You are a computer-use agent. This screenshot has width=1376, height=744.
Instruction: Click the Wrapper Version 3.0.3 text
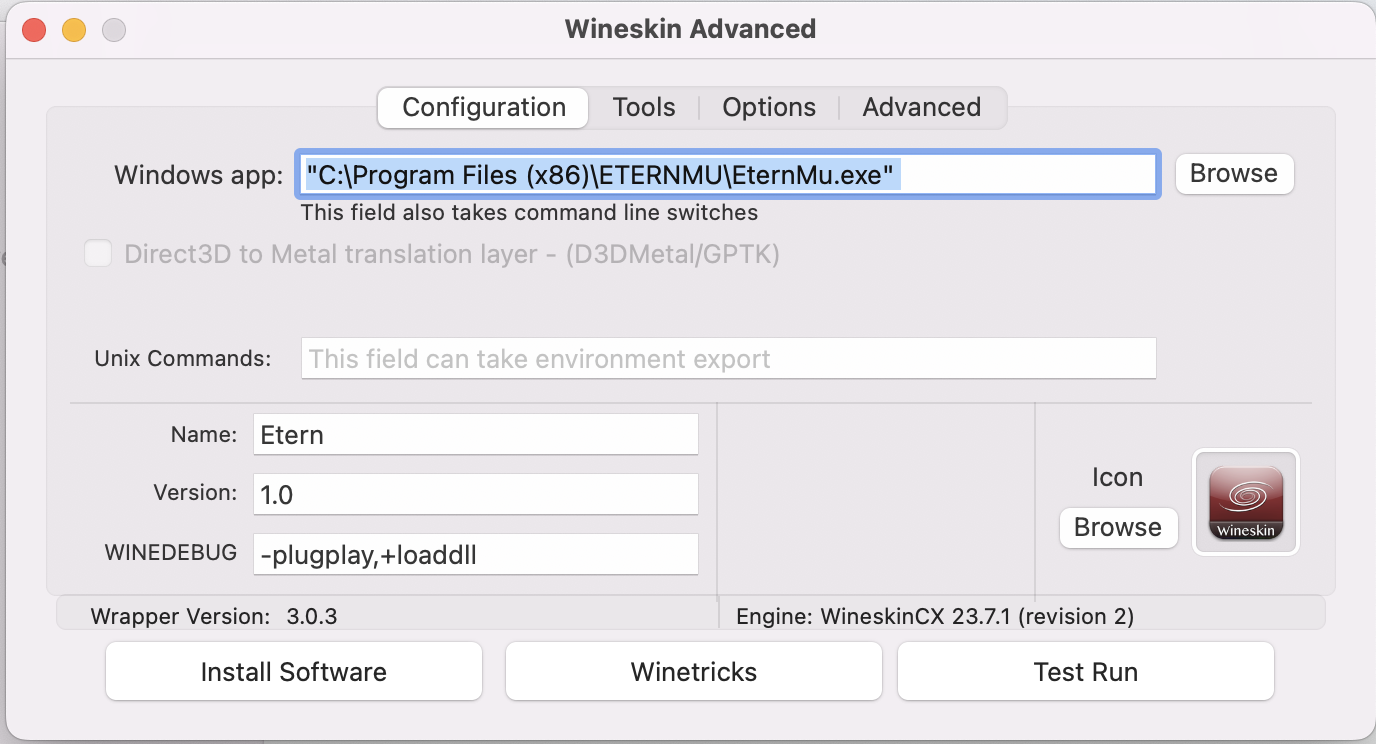[214, 616]
